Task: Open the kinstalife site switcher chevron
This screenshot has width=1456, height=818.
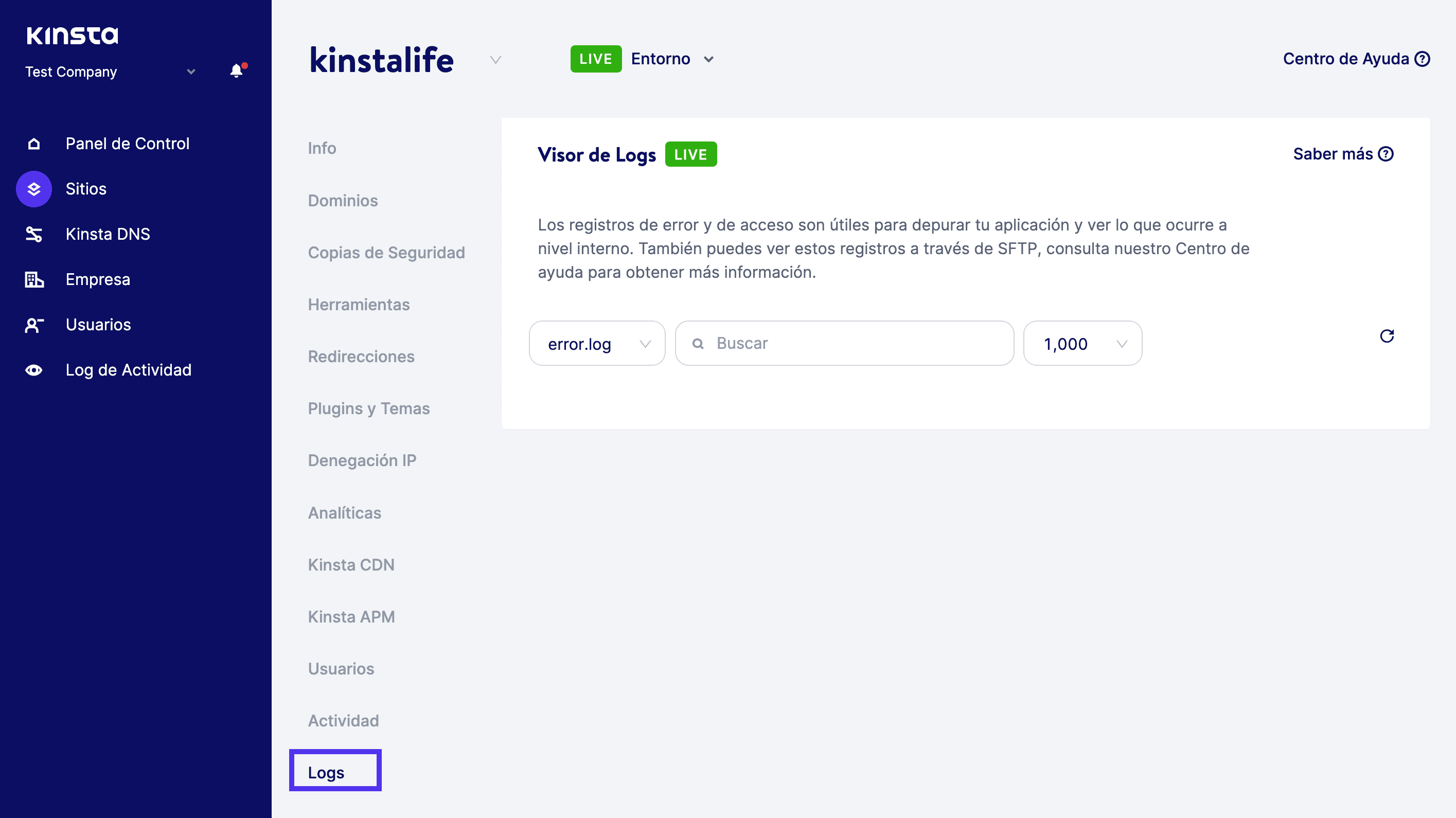Action: (x=495, y=60)
